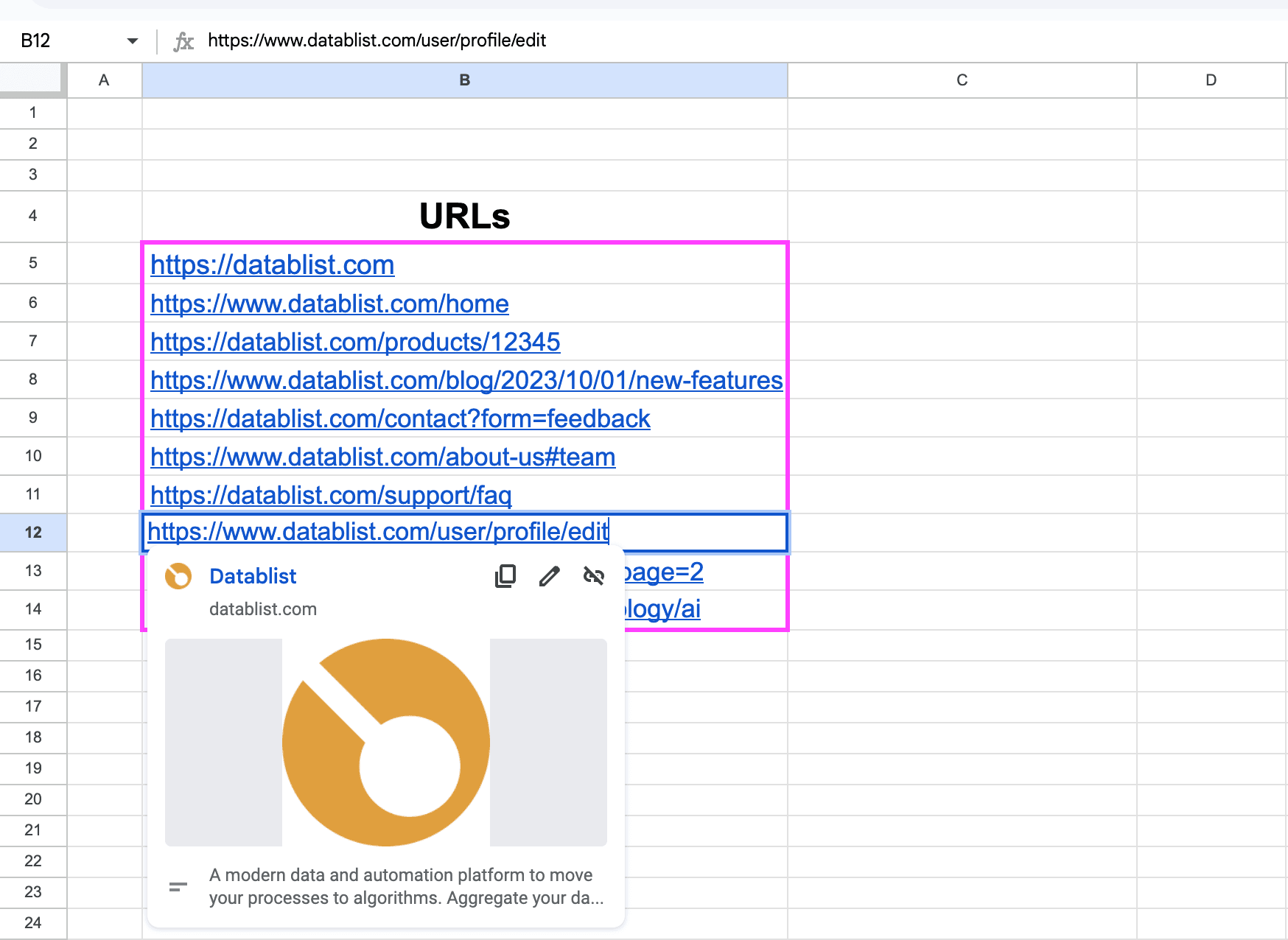Select the row 12 header
This screenshot has width=1288, height=940.
point(33,532)
